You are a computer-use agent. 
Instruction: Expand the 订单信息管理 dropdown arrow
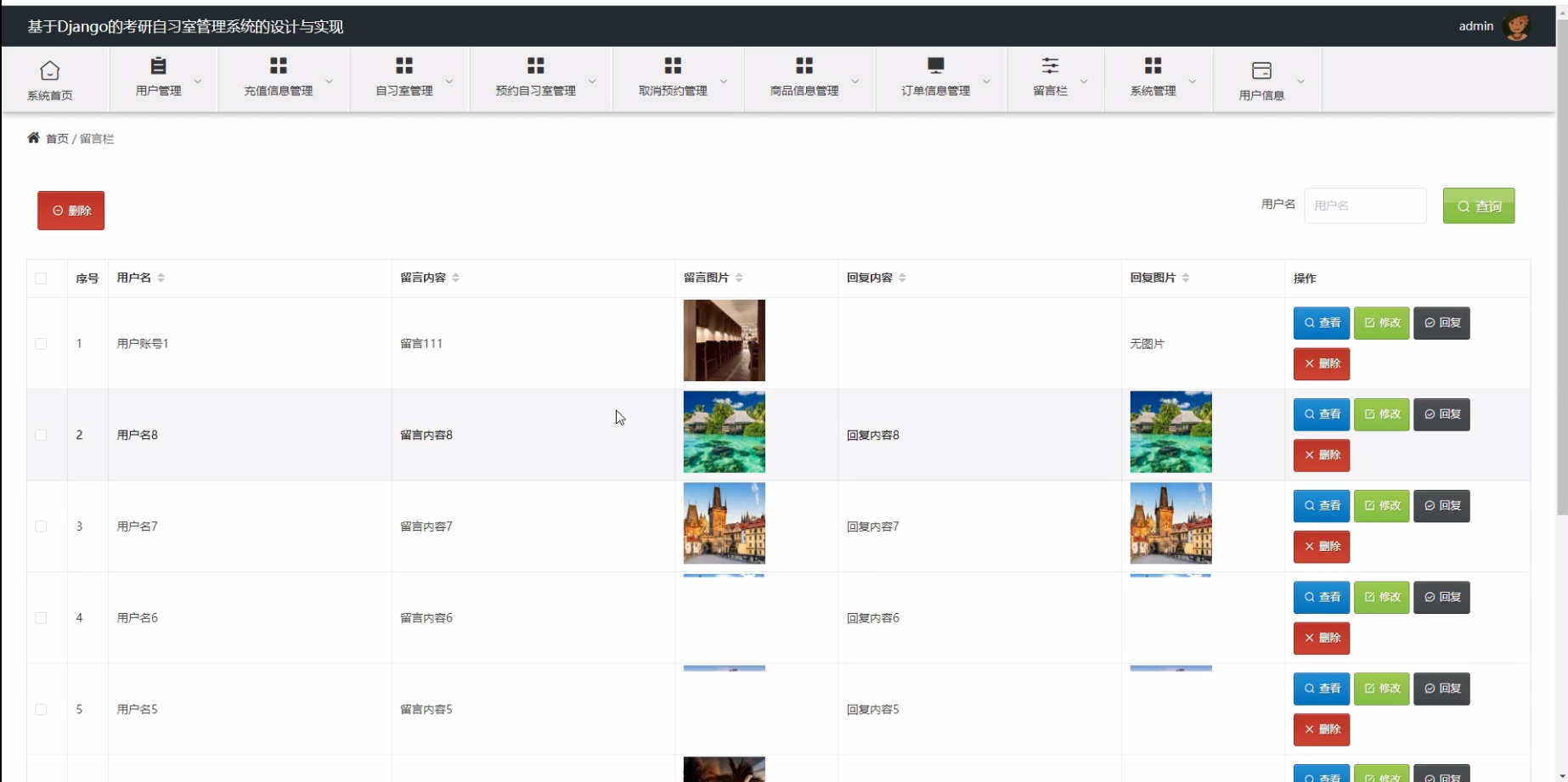point(986,82)
